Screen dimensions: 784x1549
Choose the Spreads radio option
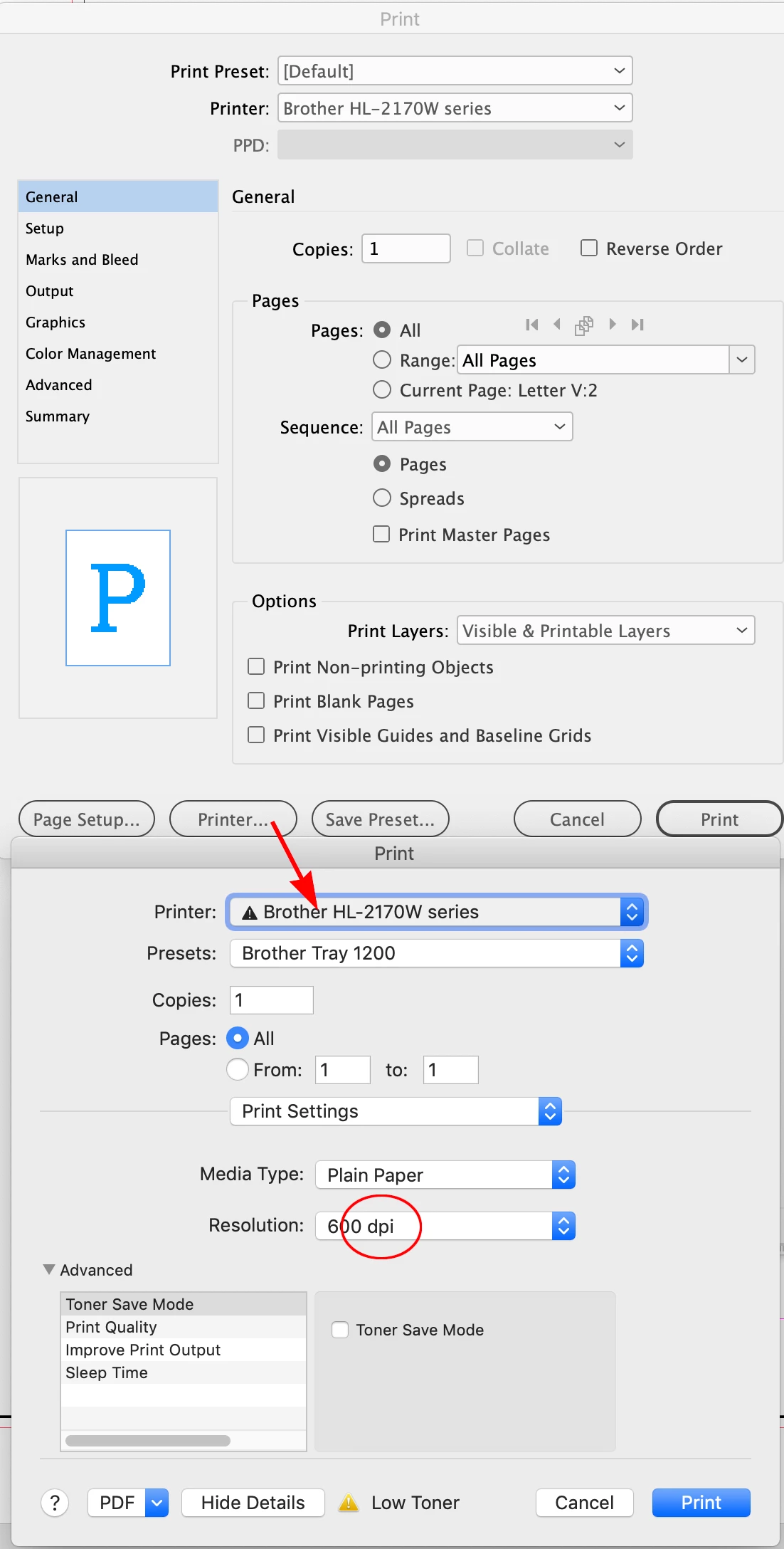pyautogui.click(x=382, y=498)
